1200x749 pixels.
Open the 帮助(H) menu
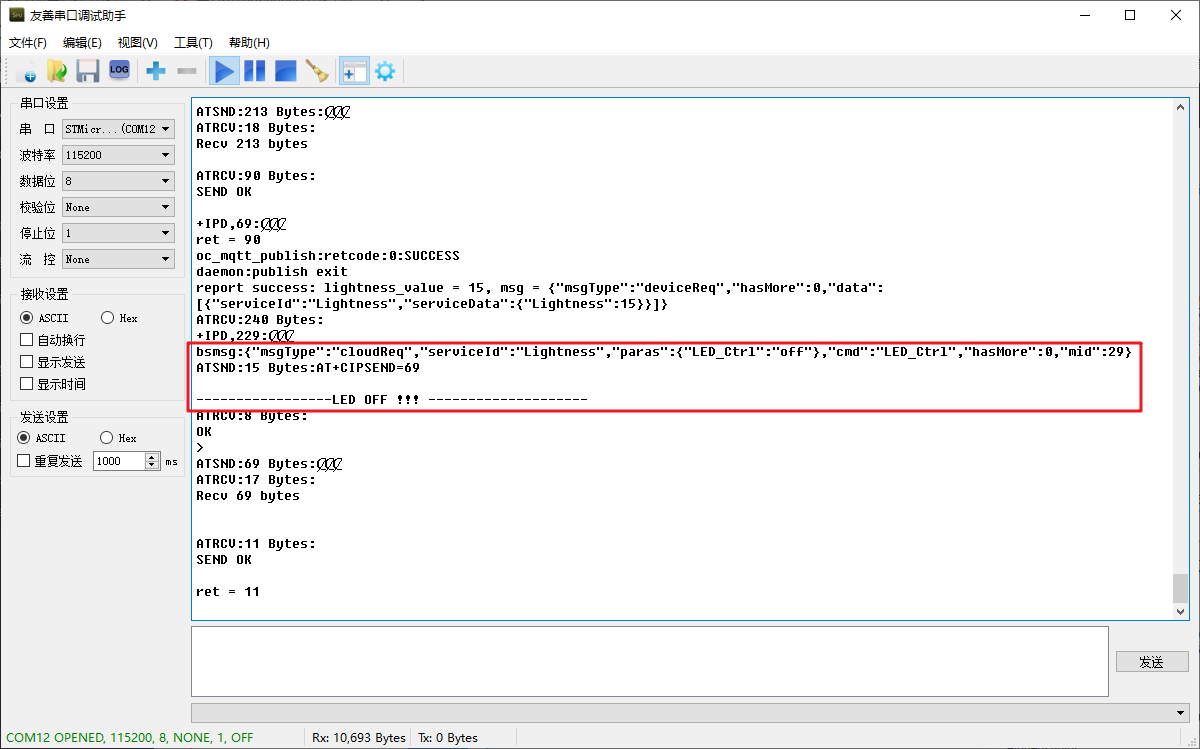(249, 43)
